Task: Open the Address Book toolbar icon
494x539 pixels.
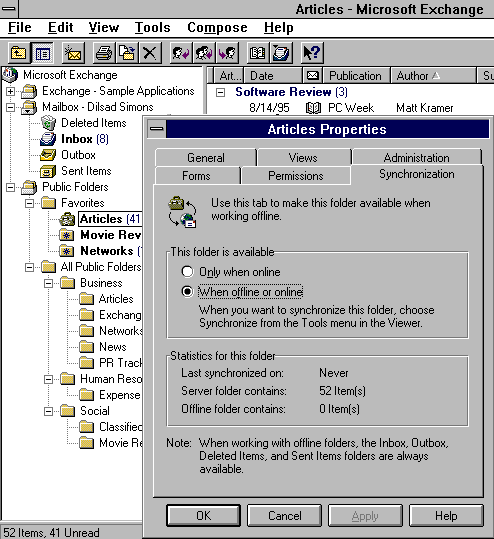Action: [x=258, y=53]
